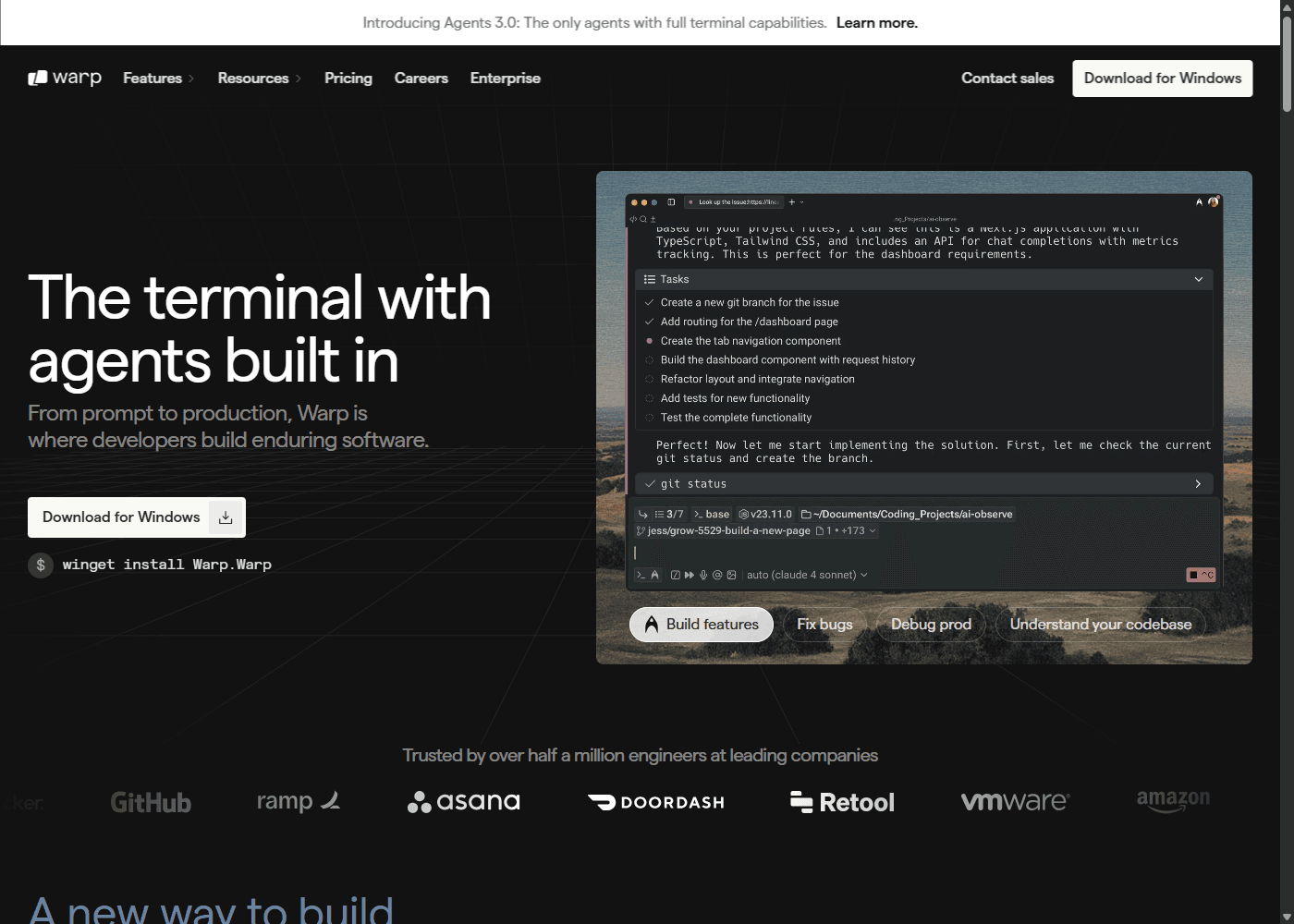This screenshot has width=1294, height=924.
Task: Click the folder path ~/Documents/Coding_Projects/ai-observe chip
Action: pyautogui.click(x=907, y=515)
